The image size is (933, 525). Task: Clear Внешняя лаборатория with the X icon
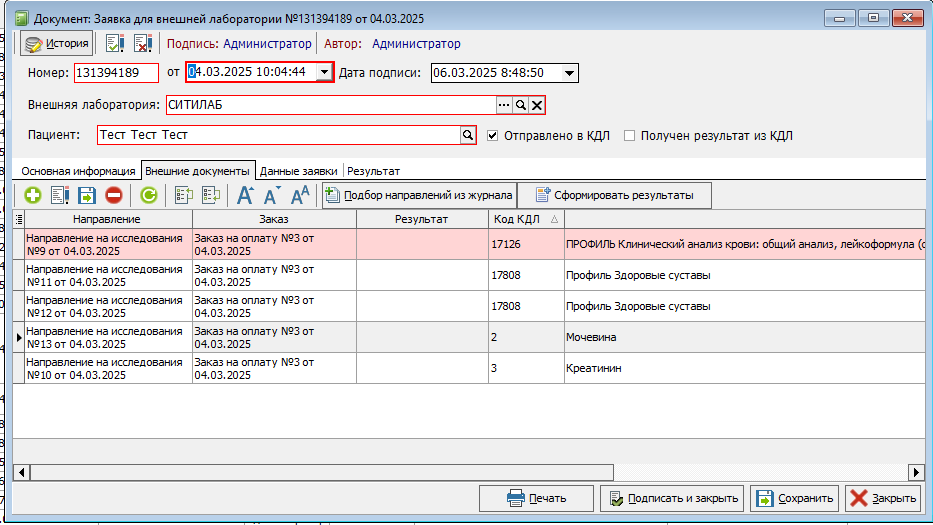pyautogui.click(x=537, y=105)
